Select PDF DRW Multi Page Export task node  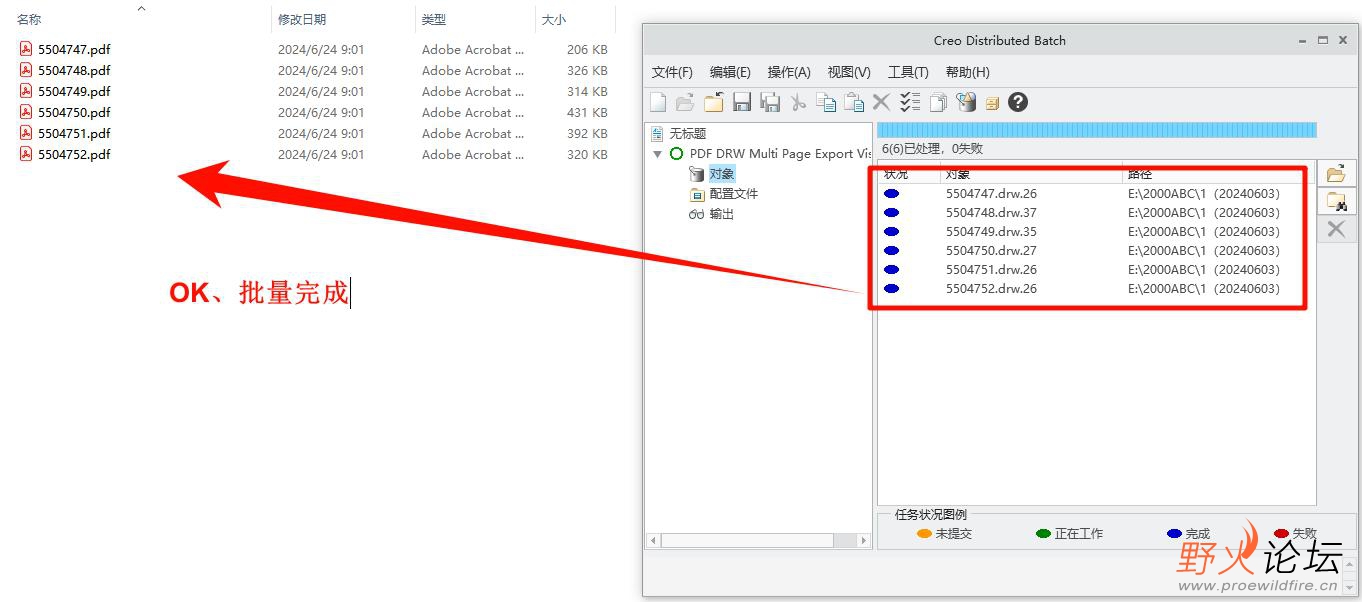pyautogui.click(x=780, y=153)
